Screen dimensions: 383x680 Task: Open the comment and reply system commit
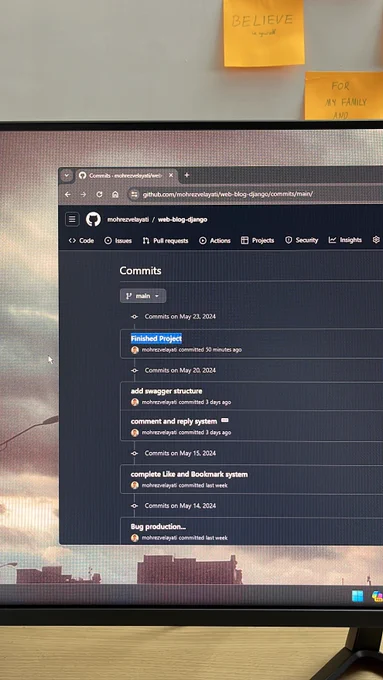click(x=174, y=422)
